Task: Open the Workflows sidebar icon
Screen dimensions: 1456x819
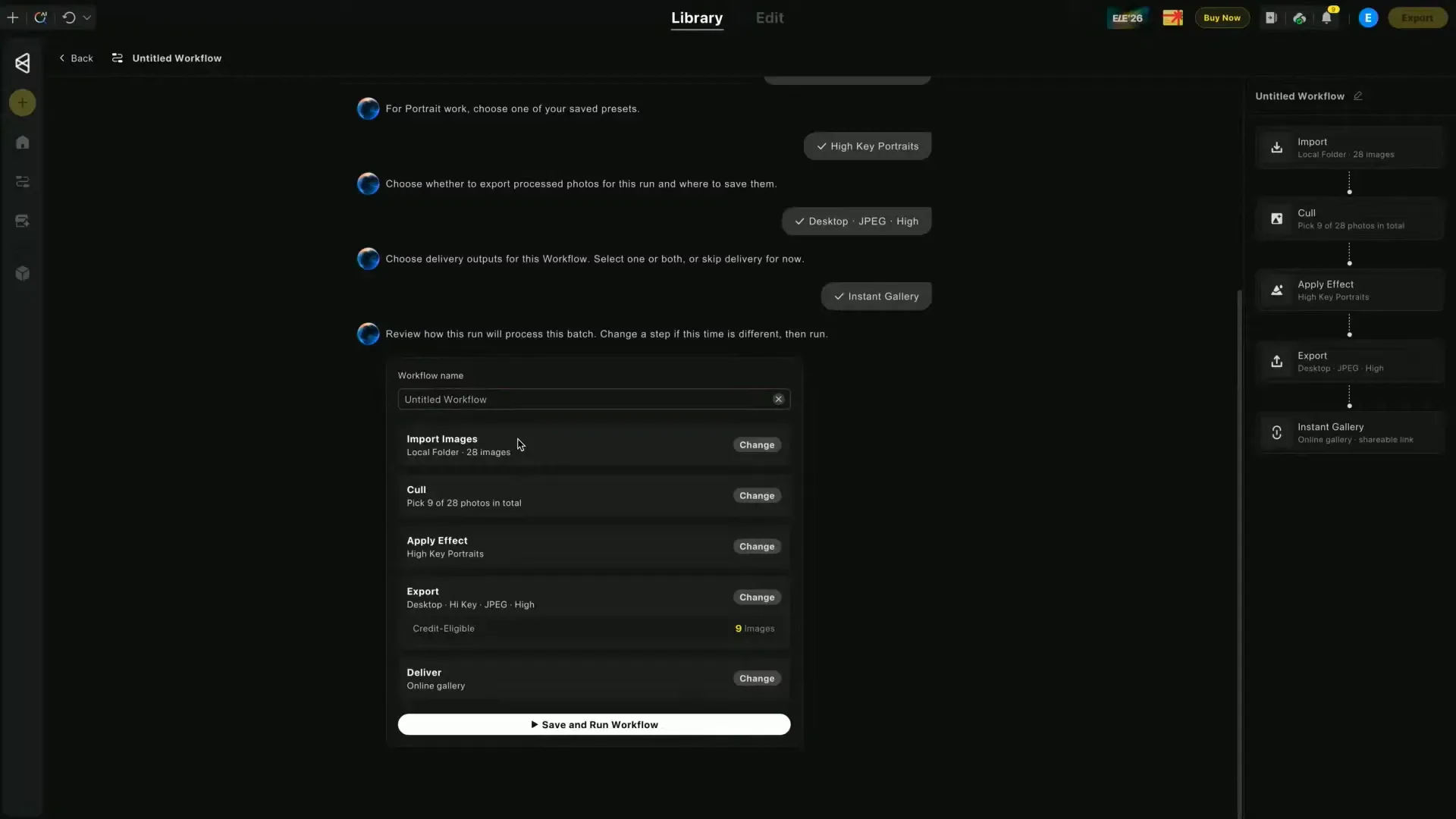Action: click(x=23, y=182)
